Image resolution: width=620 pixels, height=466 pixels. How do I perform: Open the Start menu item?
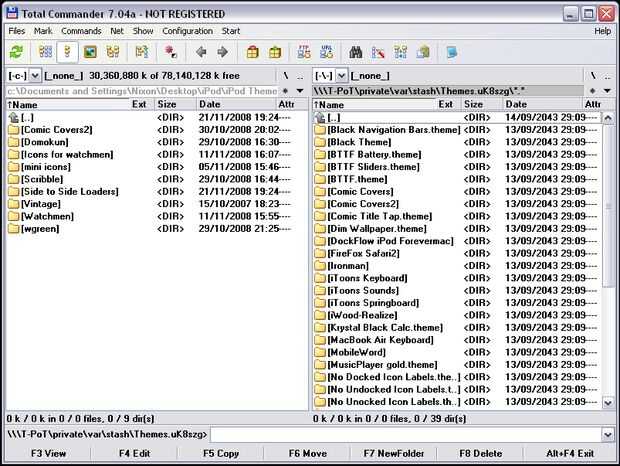[x=231, y=31]
